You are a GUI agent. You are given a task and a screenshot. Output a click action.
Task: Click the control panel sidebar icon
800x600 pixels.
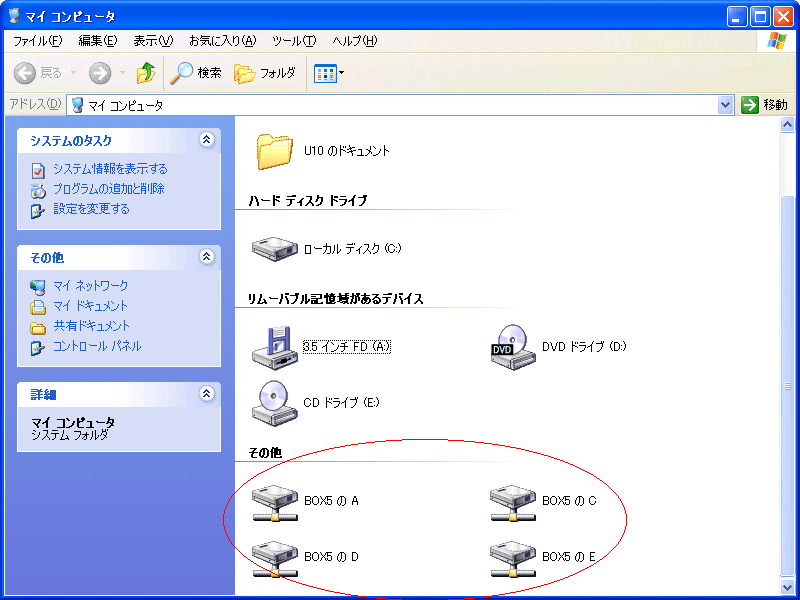(38, 348)
